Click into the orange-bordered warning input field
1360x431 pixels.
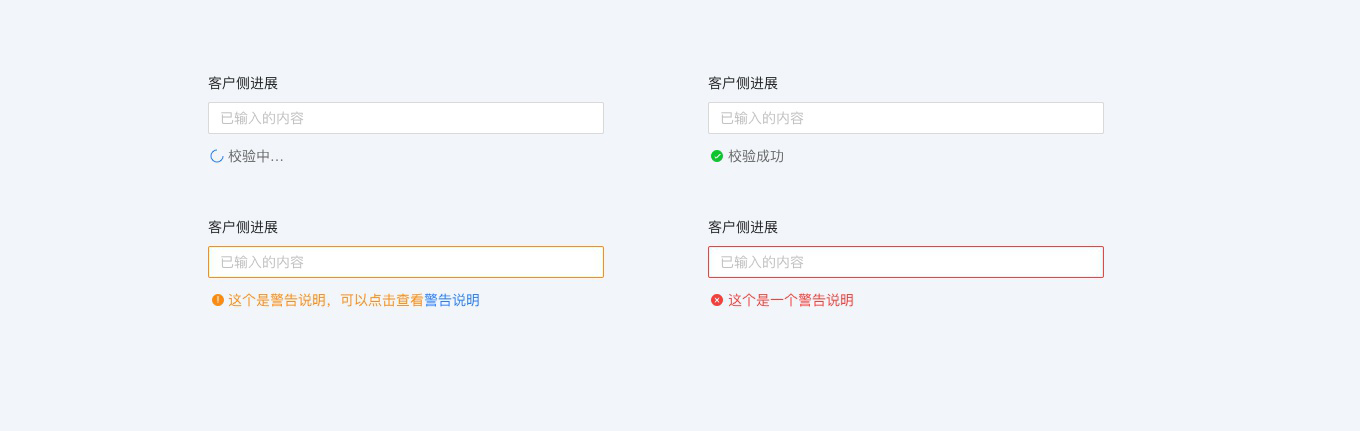coord(405,262)
